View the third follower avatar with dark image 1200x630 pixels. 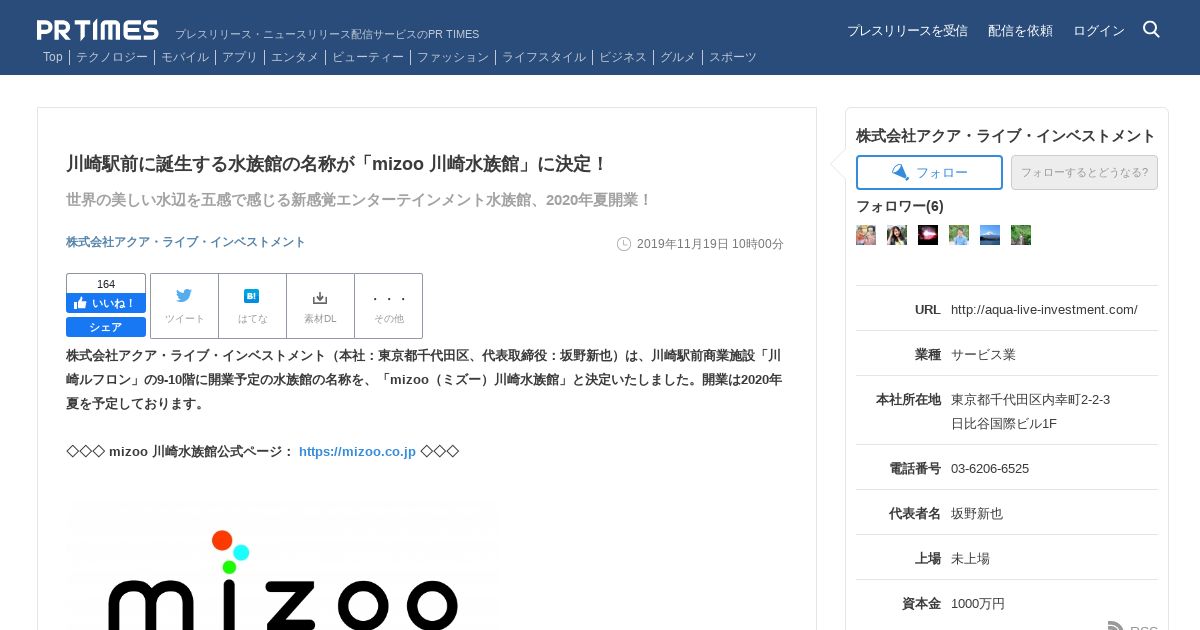point(928,235)
